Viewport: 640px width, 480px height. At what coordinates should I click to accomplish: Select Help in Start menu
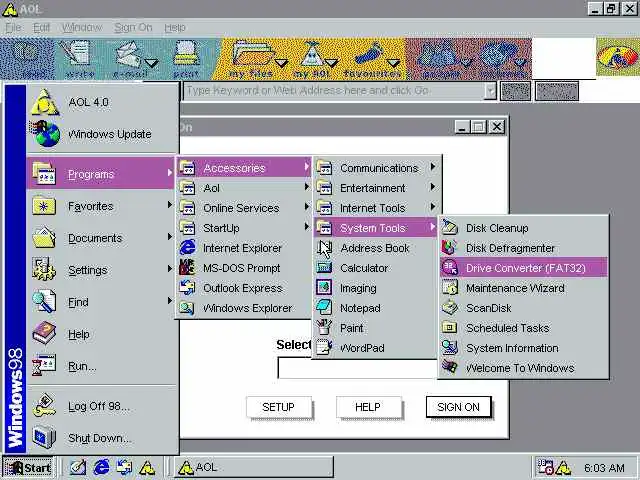[x=102, y=334]
